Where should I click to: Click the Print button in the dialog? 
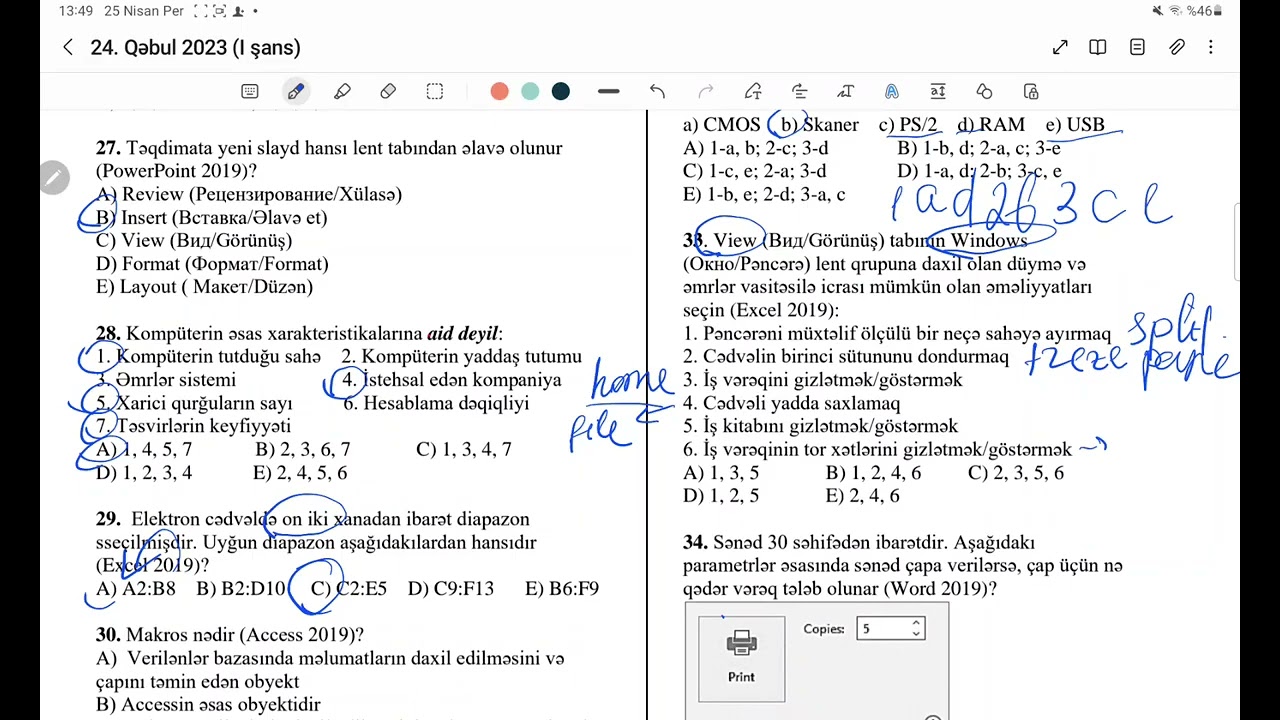click(741, 658)
